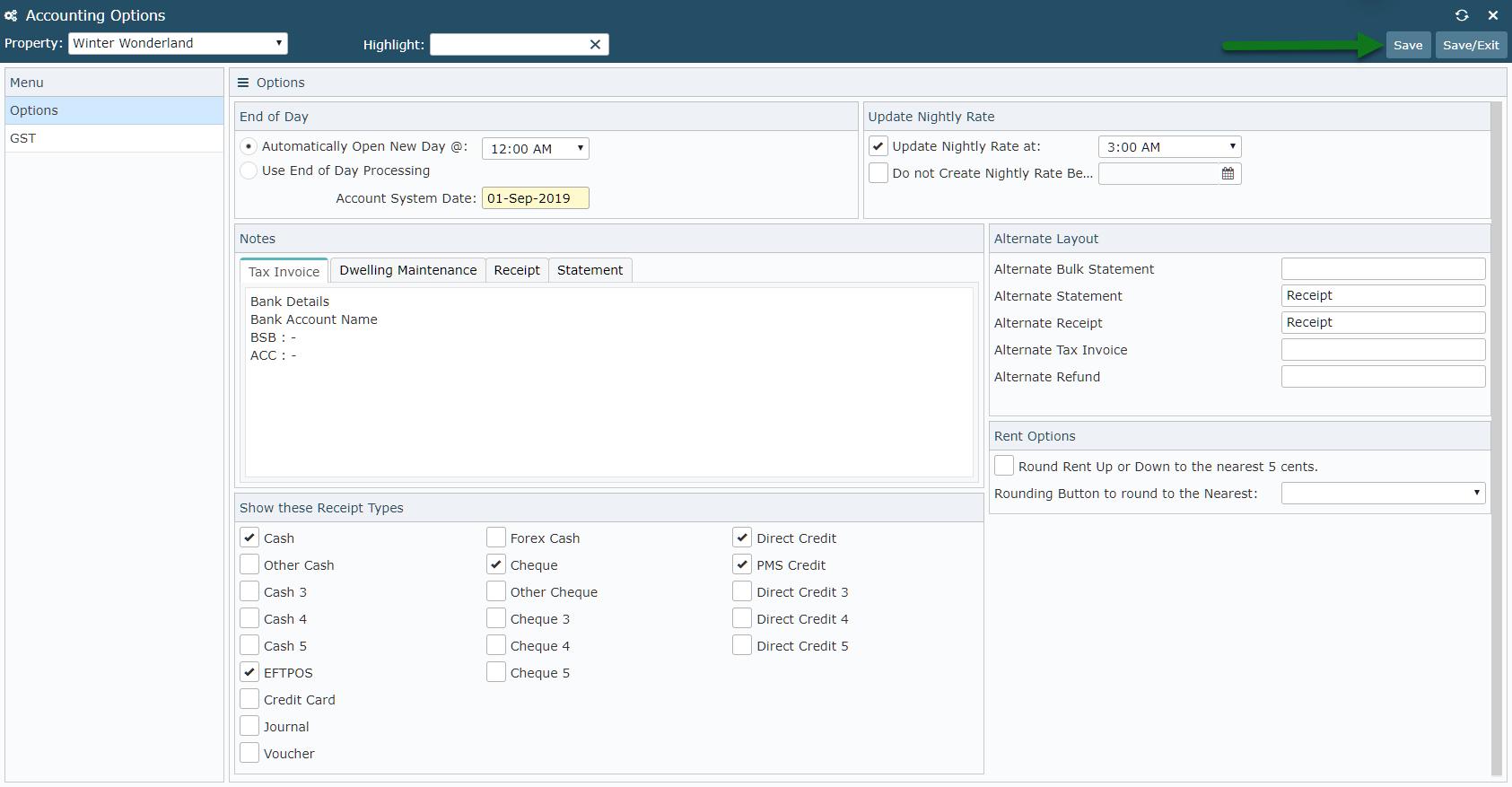This screenshot has height=787, width=1512.
Task: Uncheck the EFTPOS receipt type
Action: click(x=249, y=672)
